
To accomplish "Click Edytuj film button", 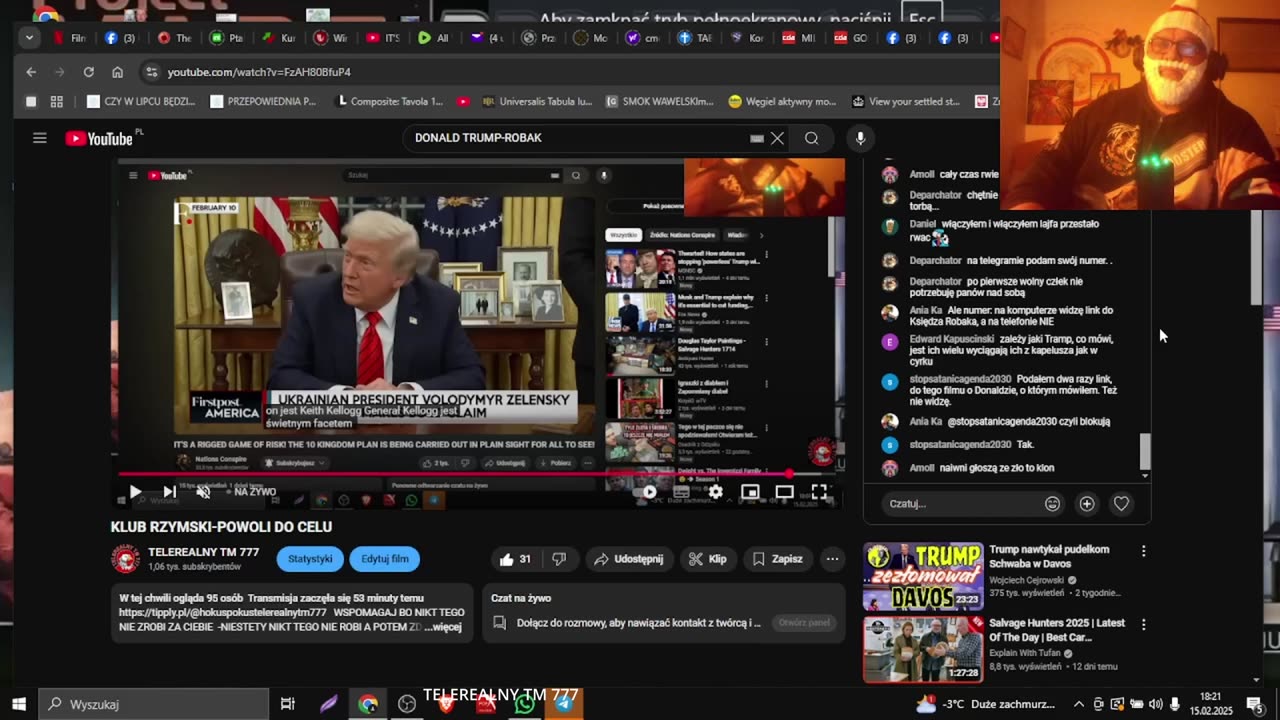I will [385, 559].
